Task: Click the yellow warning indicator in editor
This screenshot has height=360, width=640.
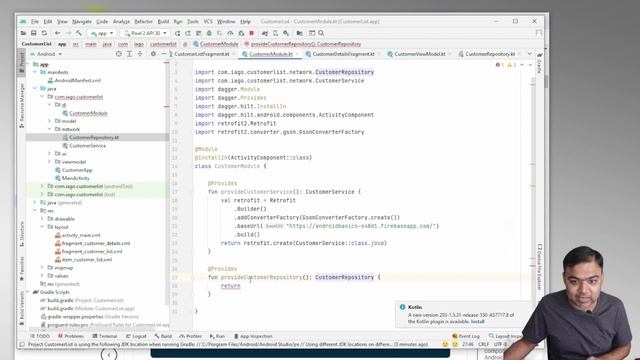Action: tap(511, 65)
